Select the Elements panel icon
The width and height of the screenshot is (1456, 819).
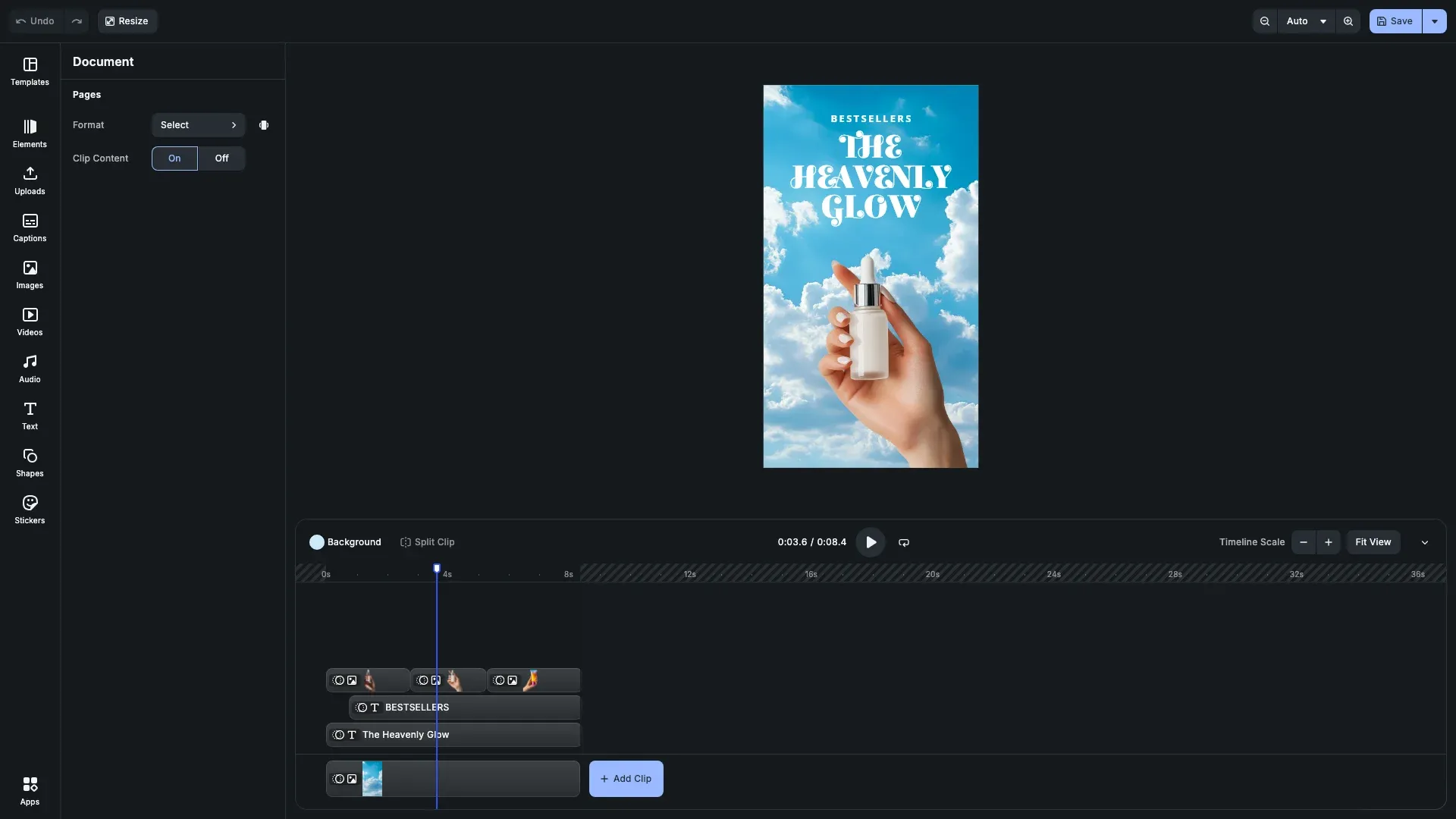tap(30, 133)
